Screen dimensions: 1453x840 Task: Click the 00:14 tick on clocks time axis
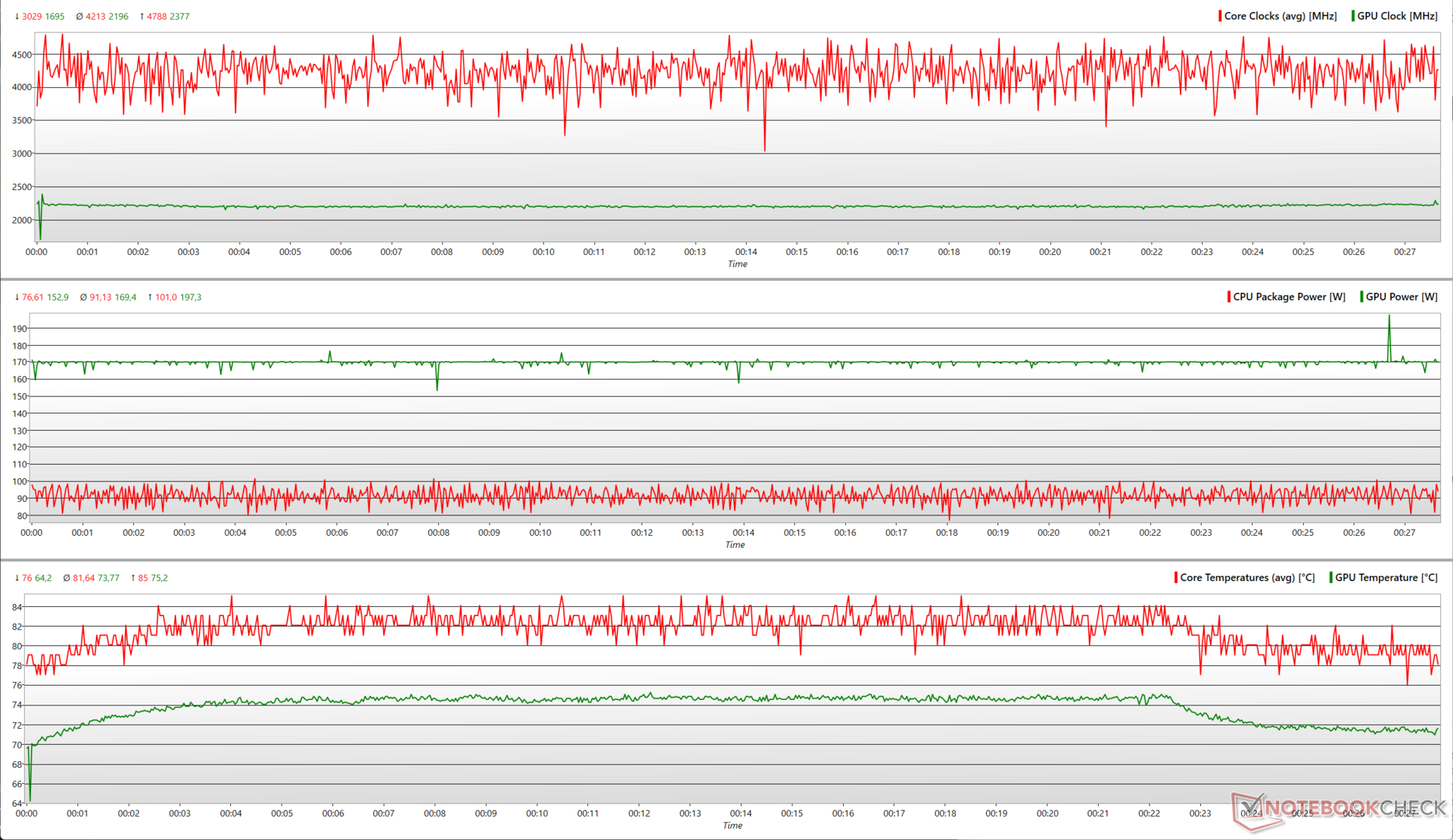(745, 252)
